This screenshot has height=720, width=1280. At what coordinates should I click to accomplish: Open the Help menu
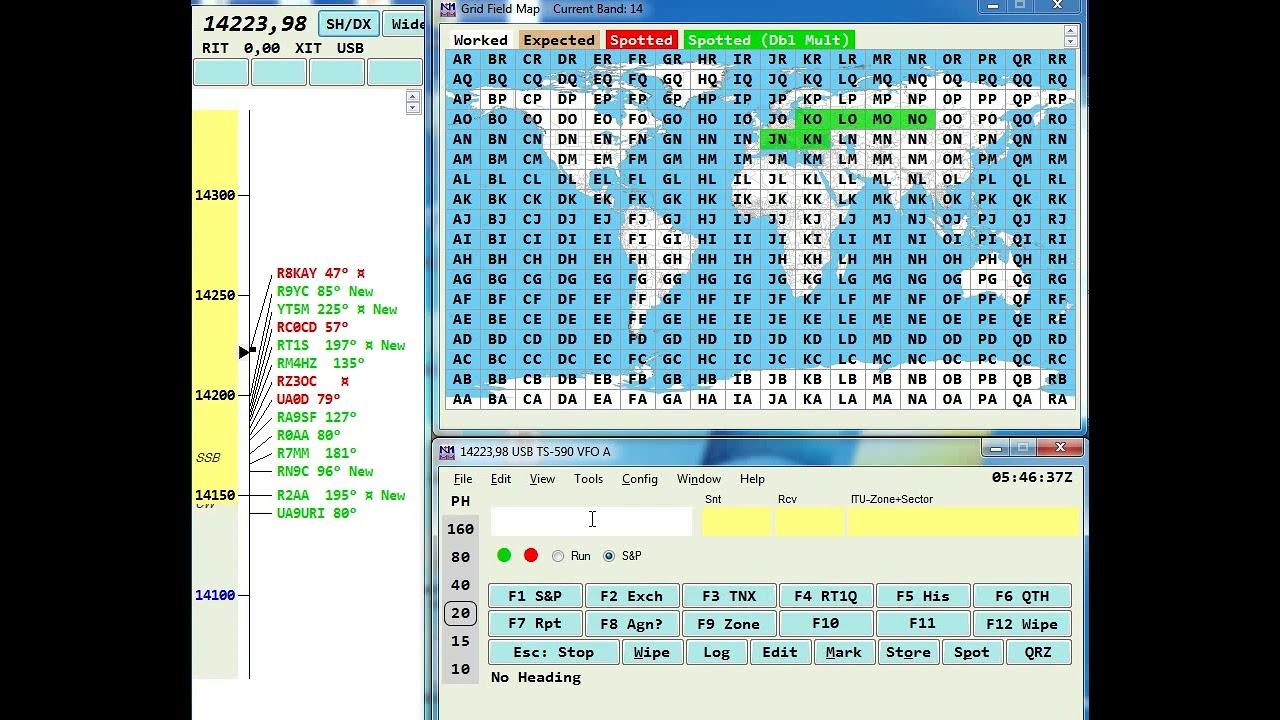[752, 479]
